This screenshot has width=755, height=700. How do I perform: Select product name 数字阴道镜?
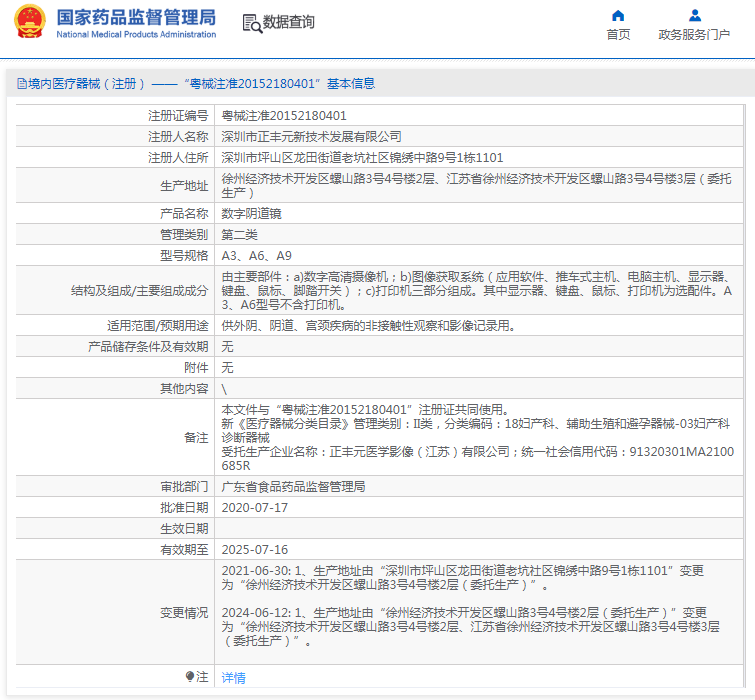coord(251,213)
